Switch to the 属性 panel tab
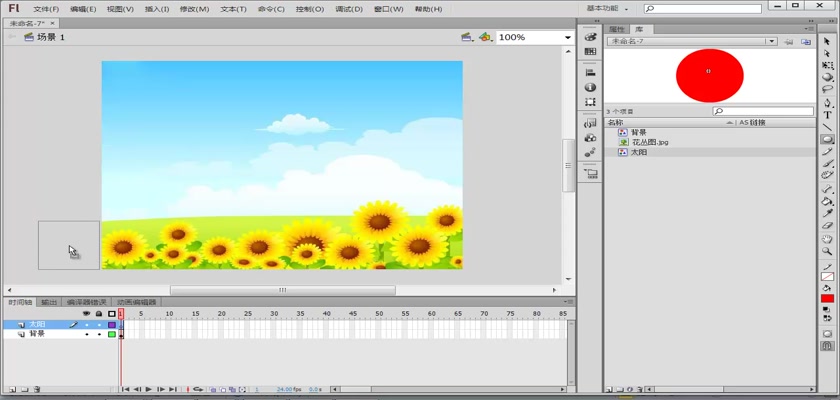 617,30
